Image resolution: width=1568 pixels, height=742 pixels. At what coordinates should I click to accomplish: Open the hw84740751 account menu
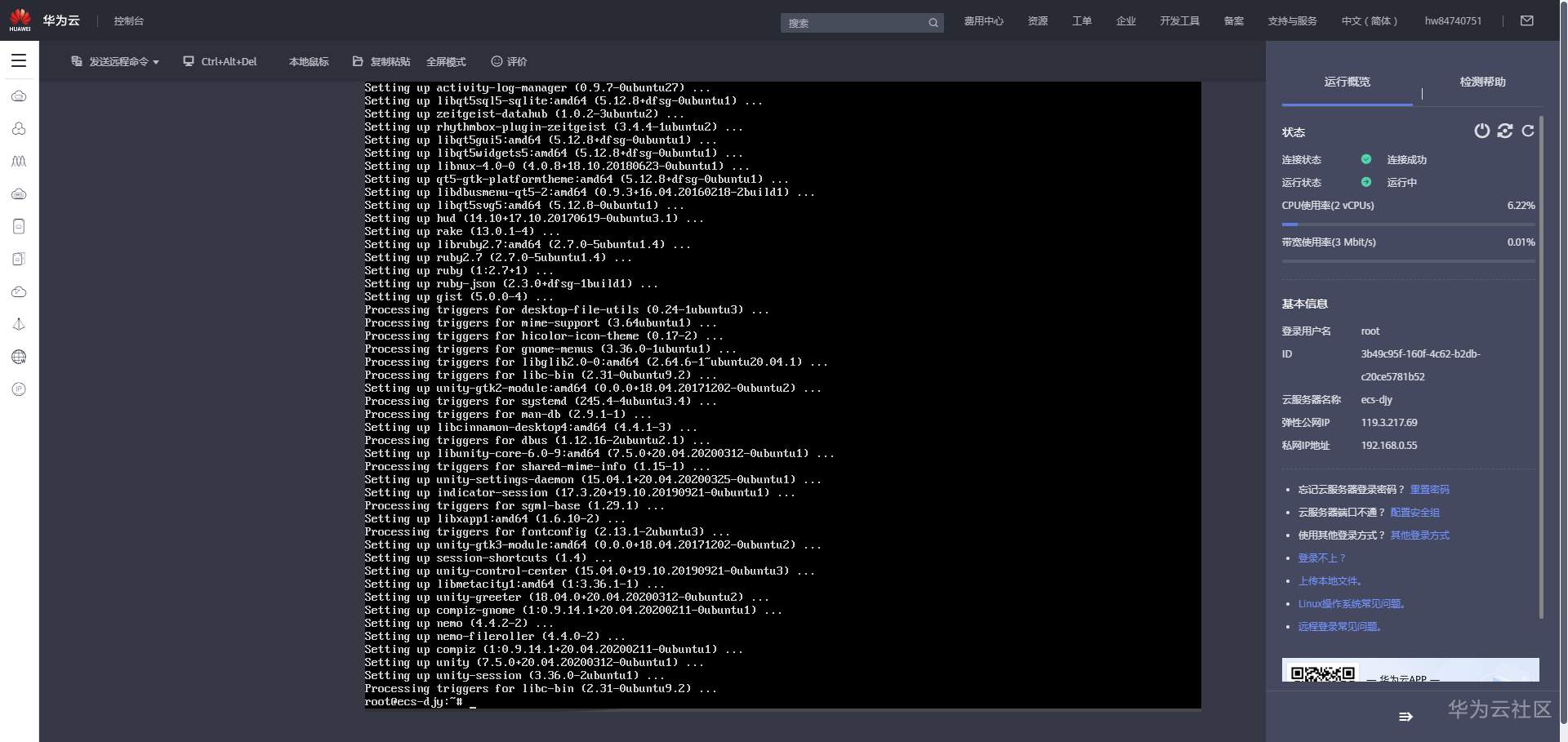pyautogui.click(x=1453, y=21)
